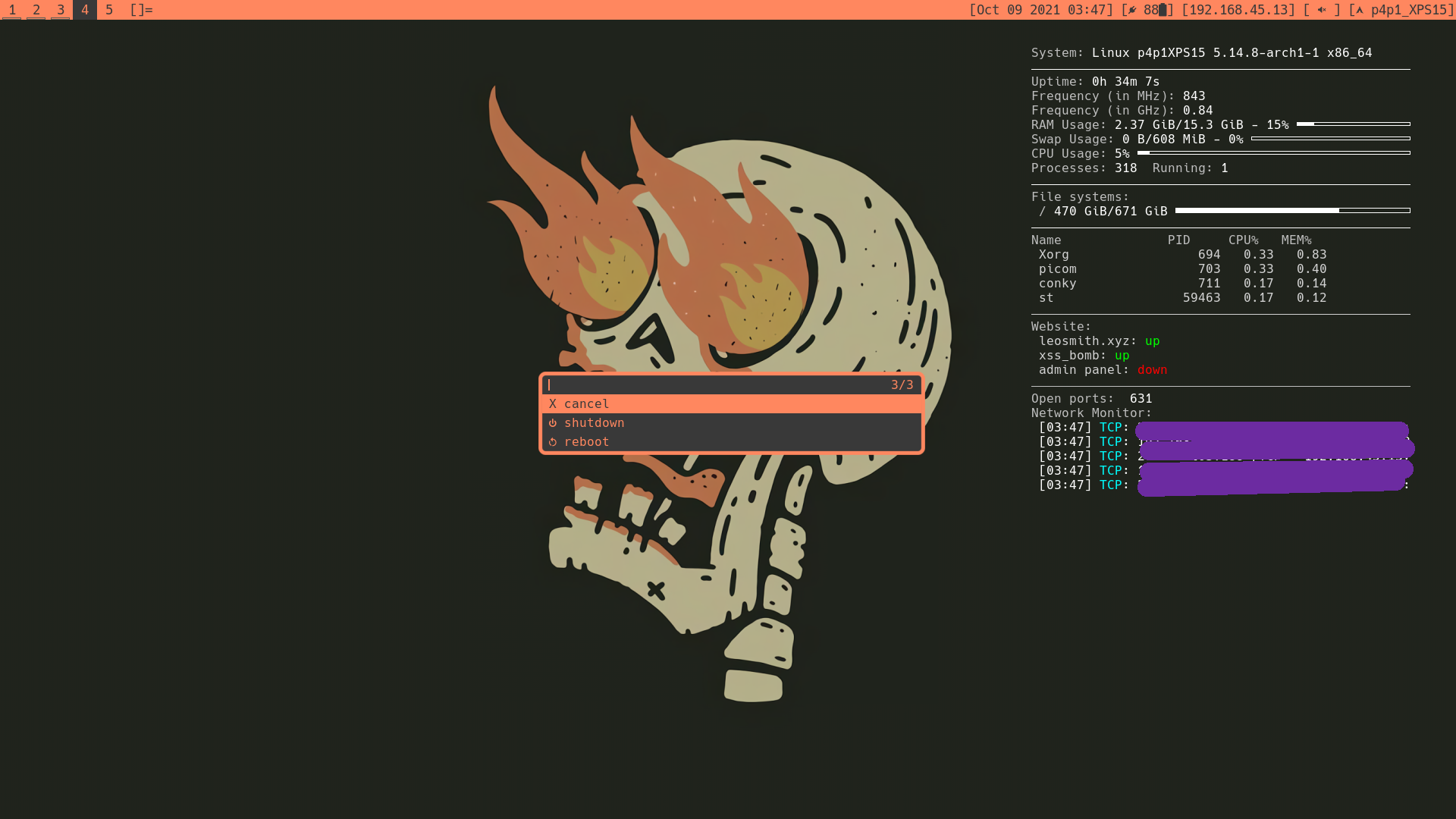Click the RAM Usage progress bar
Viewport: 1456px width, 819px height.
(x=1354, y=124)
